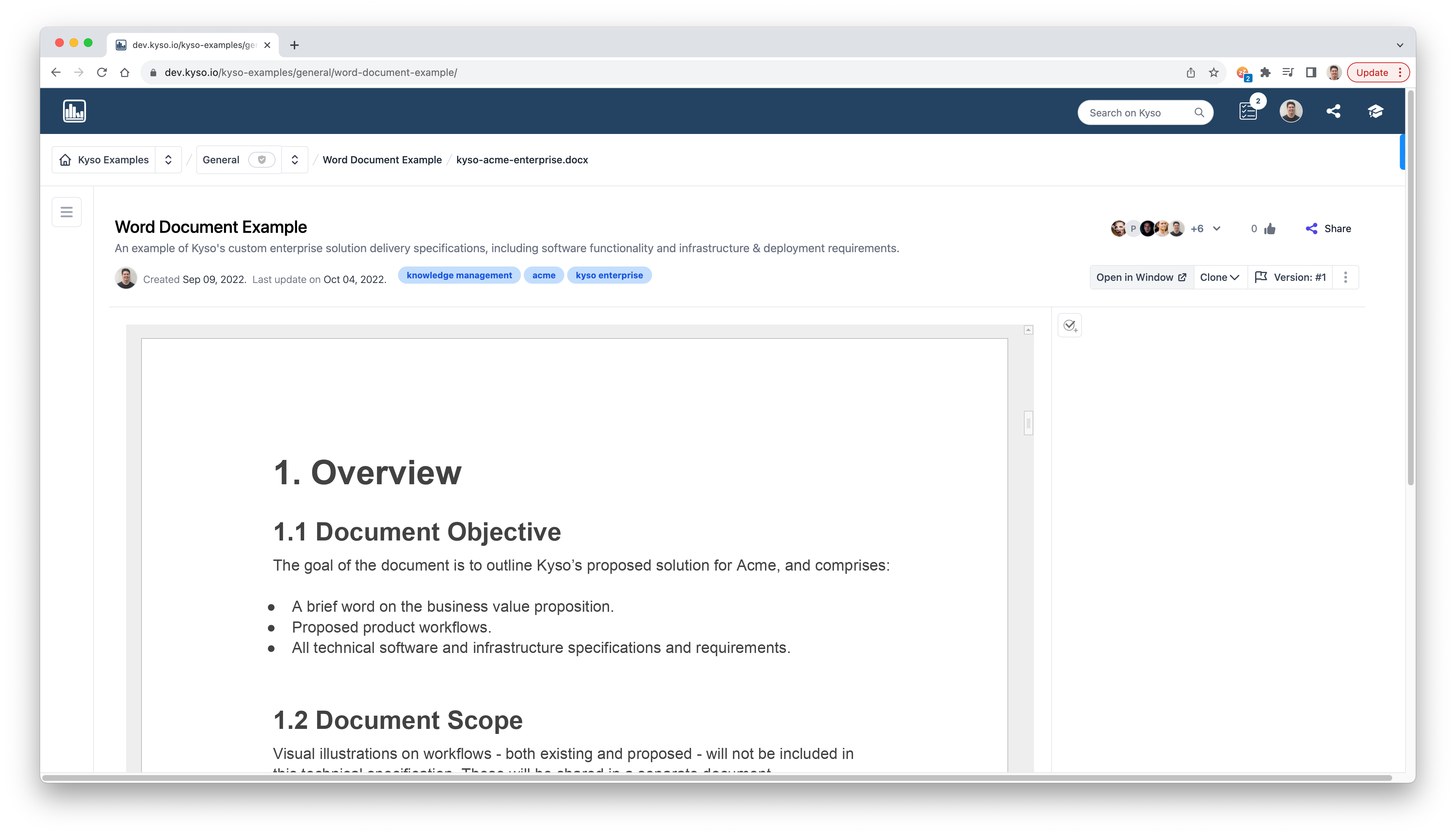This screenshot has height=836, width=1456.
Task: Click the knowledge management tag
Action: tap(459, 275)
